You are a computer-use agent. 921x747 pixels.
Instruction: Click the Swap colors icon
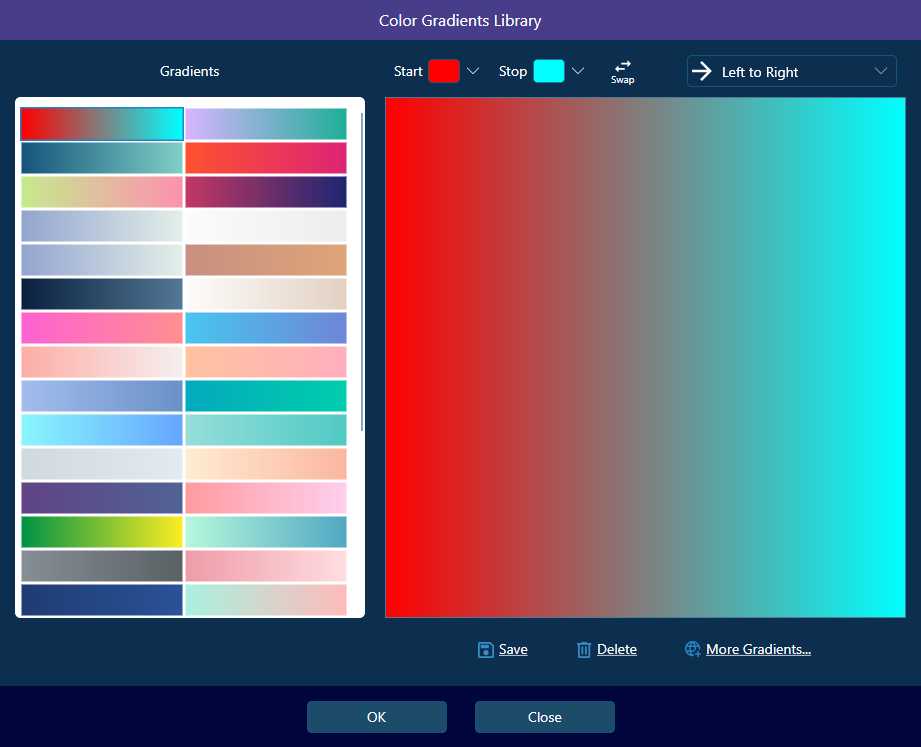click(x=623, y=66)
